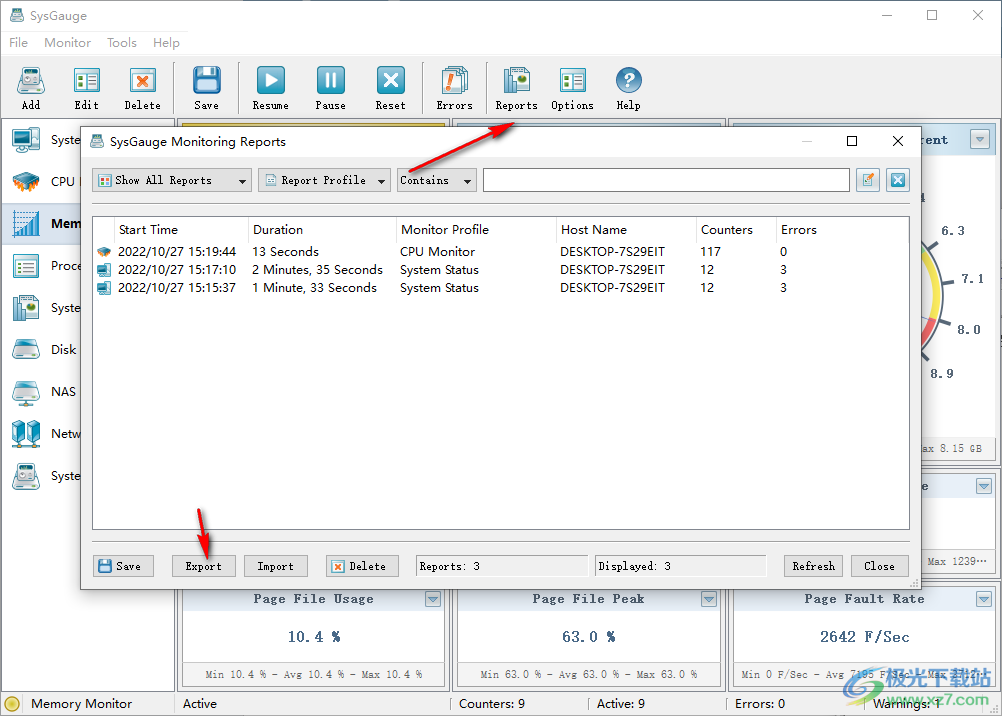The width and height of the screenshot is (1002, 716).
Task: Resume monitoring with the play icon
Action: click(271, 81)
